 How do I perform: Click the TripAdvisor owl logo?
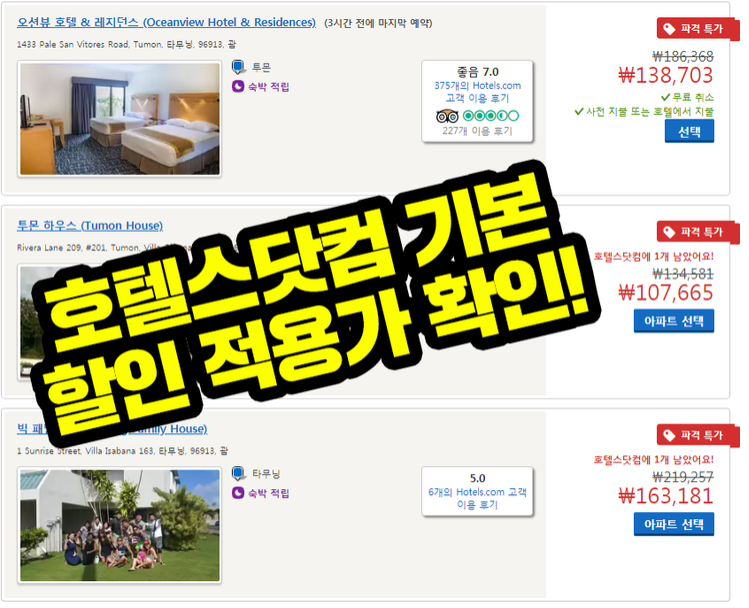click(x=447, y=116)
